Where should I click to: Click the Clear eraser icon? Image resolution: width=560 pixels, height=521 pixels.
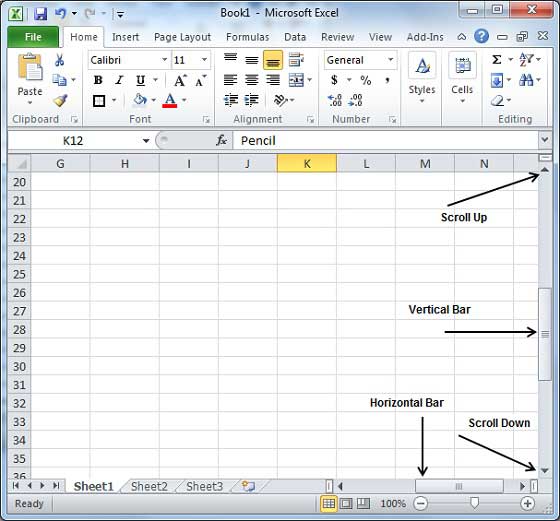tap(497, 101)
